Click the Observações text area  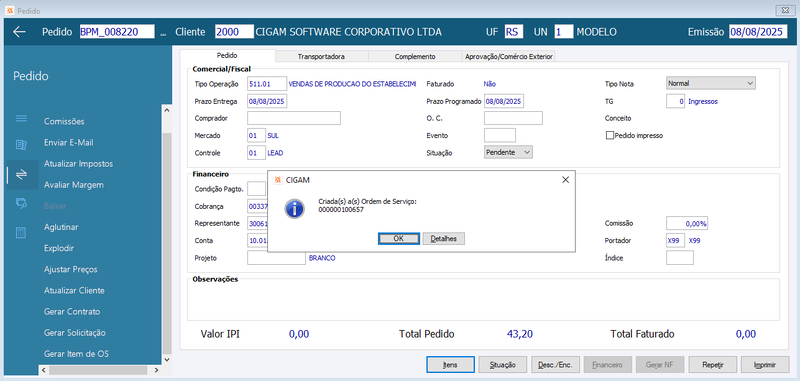[484, 300]
